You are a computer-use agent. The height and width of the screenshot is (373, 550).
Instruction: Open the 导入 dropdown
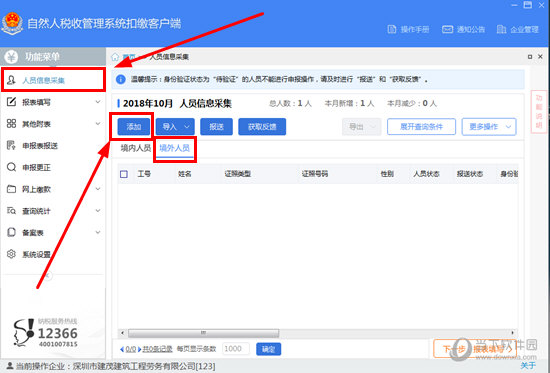point(175,126)
